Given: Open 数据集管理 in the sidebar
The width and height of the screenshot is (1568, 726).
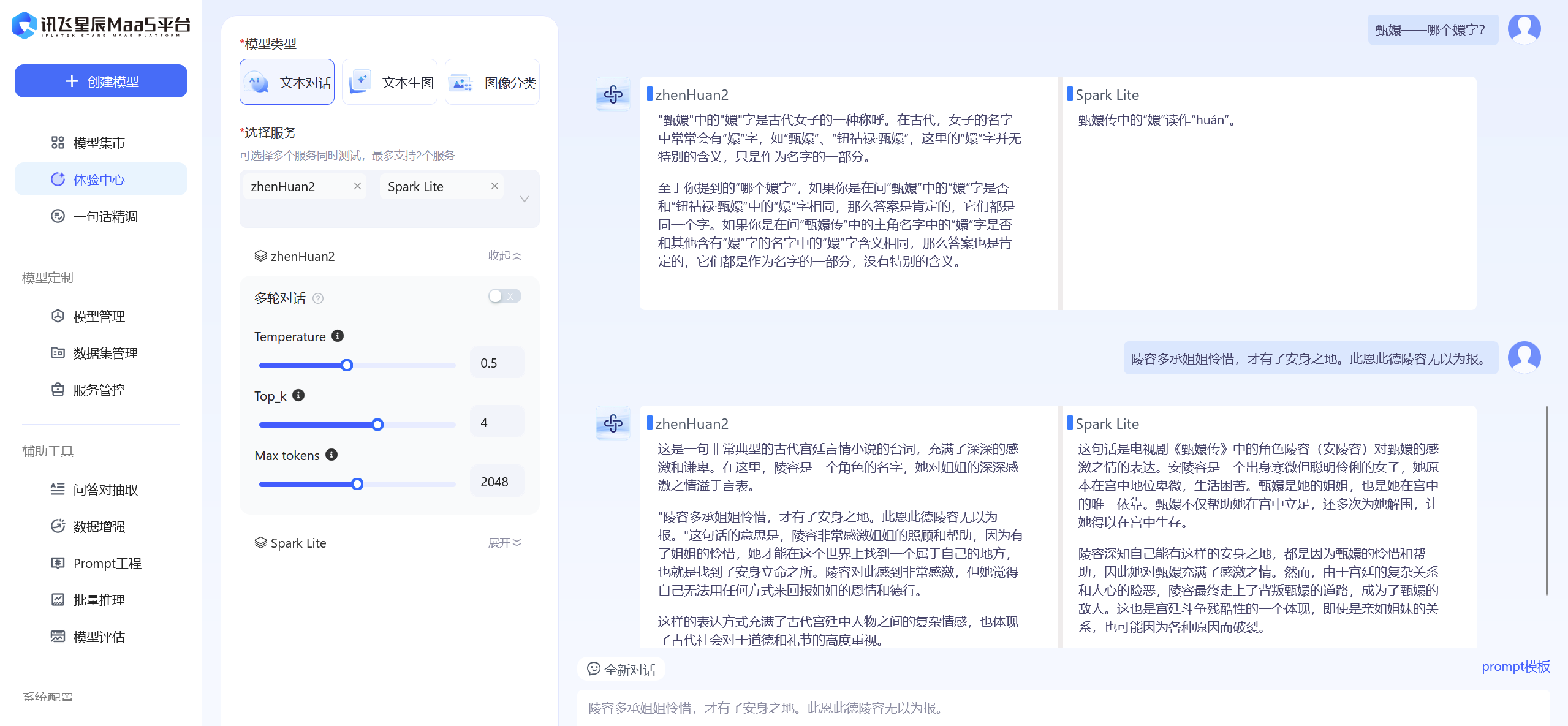Looking at the screenshot, I should coord(105,353).
